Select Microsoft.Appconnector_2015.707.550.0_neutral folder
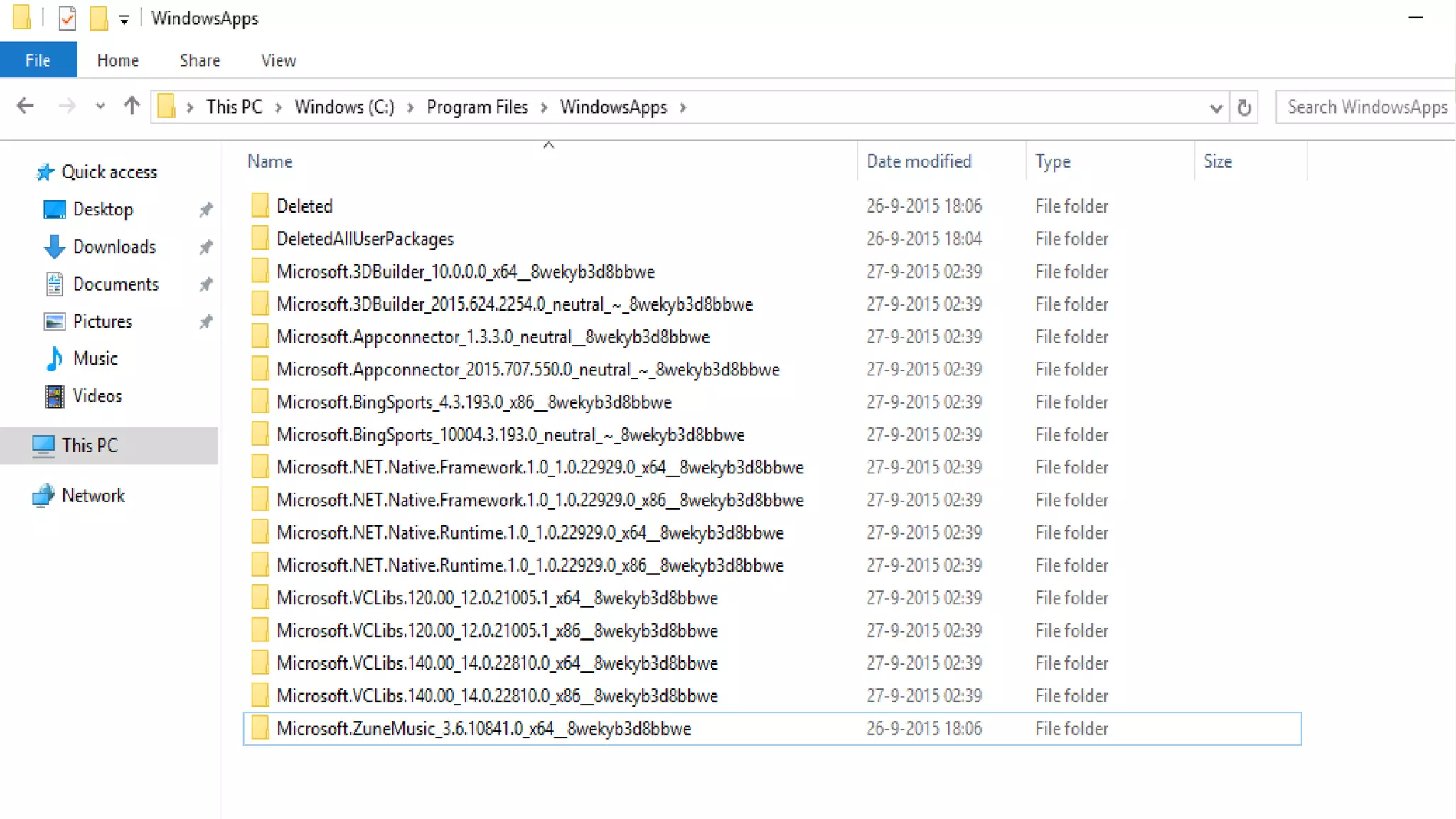The image size is (1456, 819). tap(772, 370)
